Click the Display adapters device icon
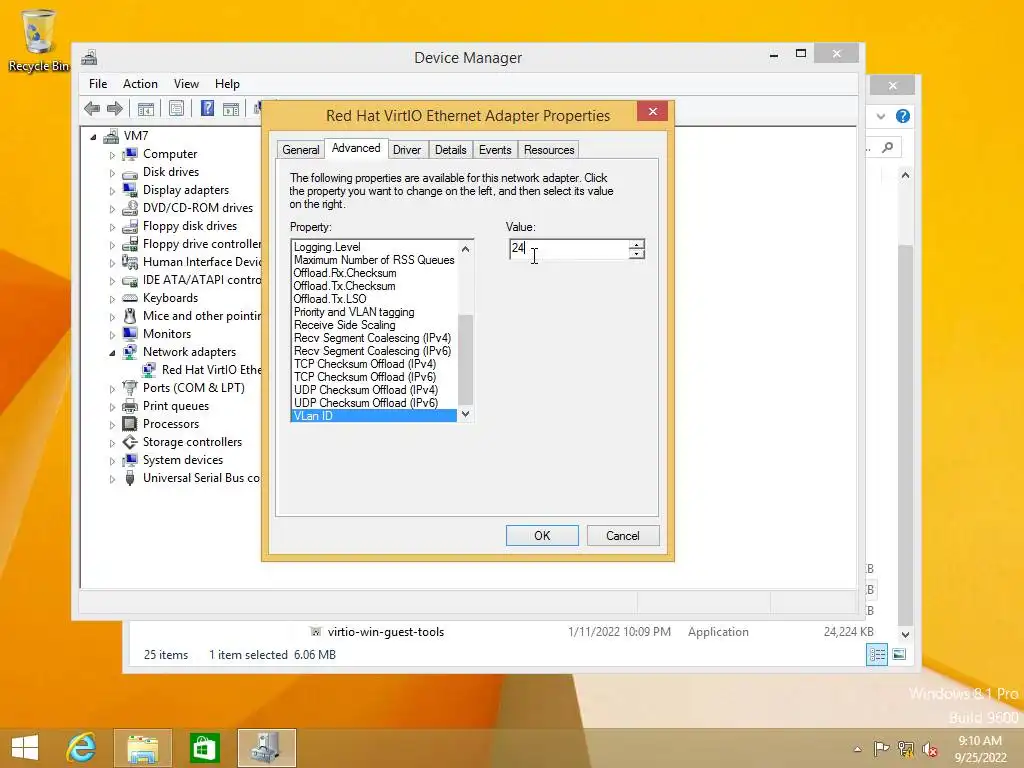This screenshot has width=1024, height=768. click(130, 190)
